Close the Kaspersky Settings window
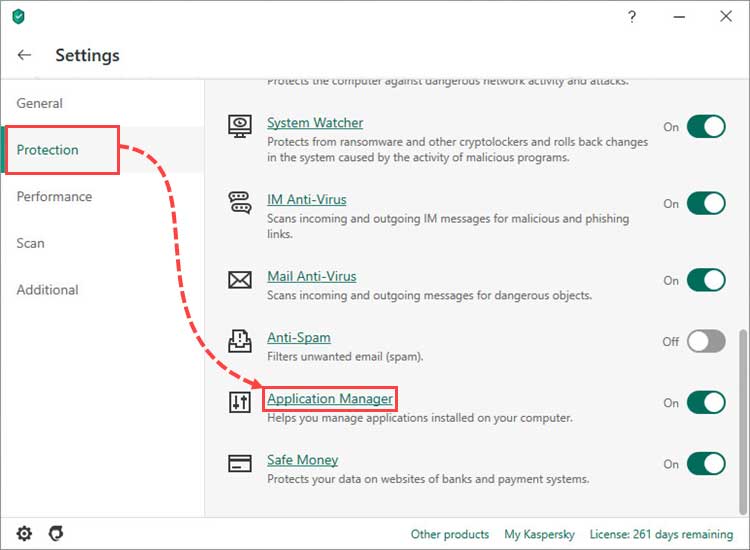Image resolution: width=750 pixels, height=550 pixels. [726, 16]
